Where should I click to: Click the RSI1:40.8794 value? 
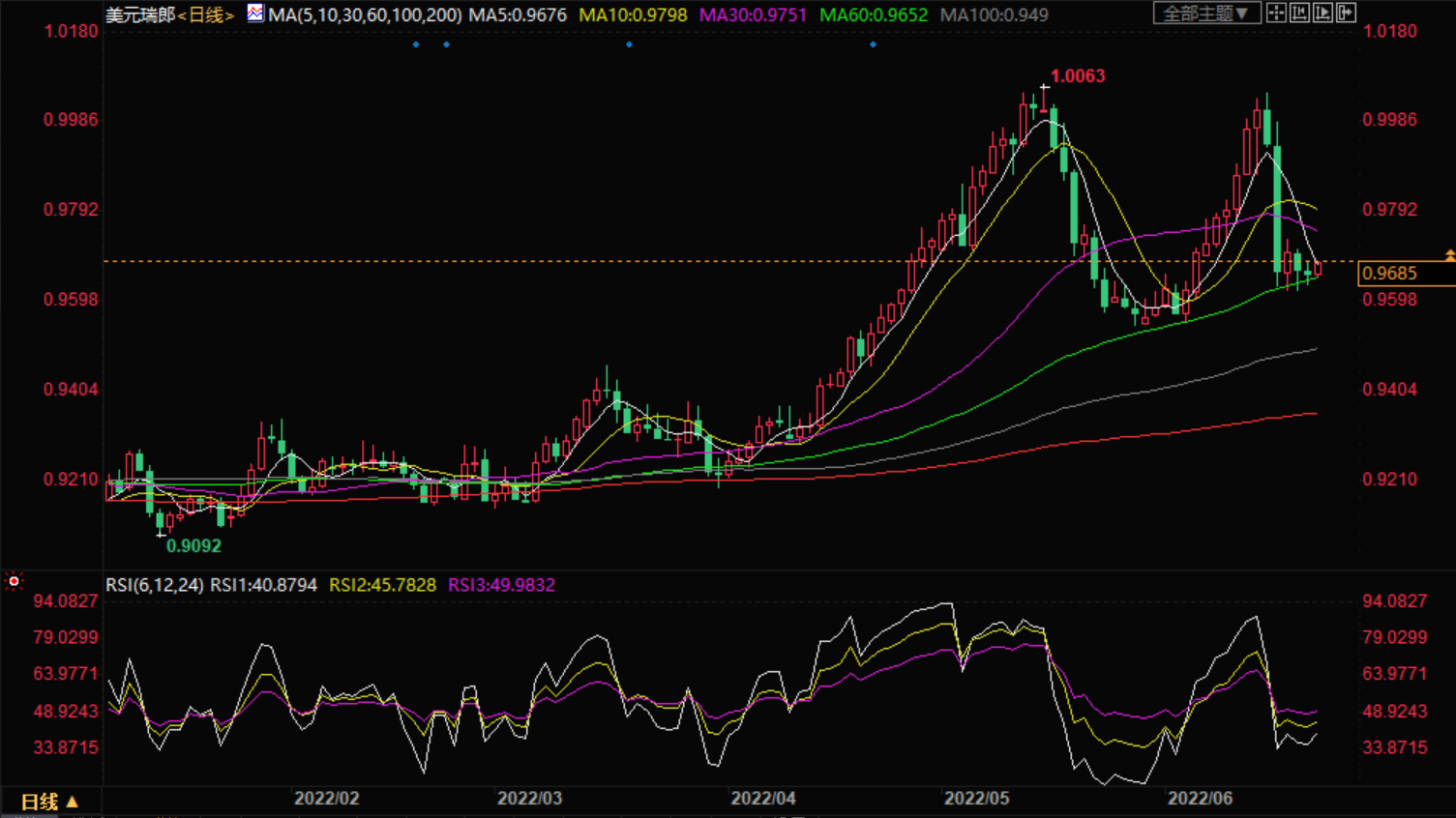tap(264, 585)
